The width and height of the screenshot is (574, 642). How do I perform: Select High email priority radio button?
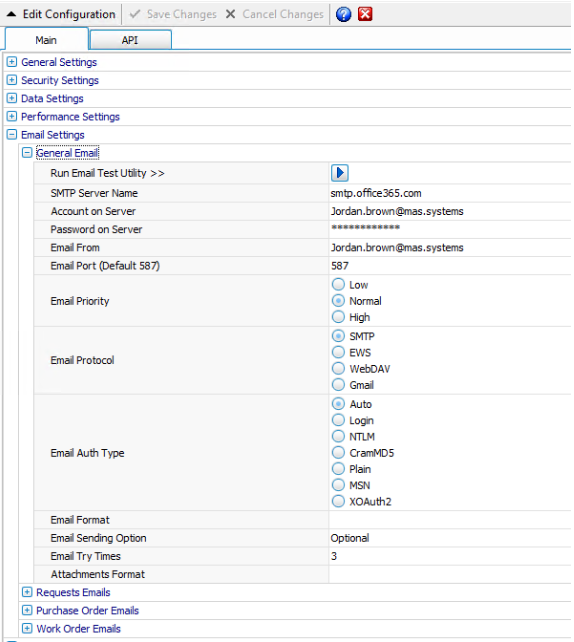click(338, 316)
